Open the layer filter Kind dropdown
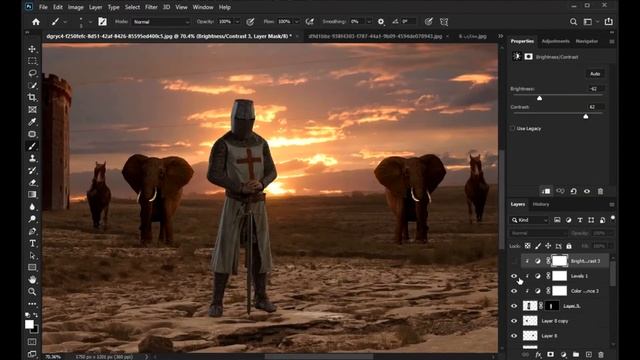This screenshot has width=640, height=360. click(529, 220)
